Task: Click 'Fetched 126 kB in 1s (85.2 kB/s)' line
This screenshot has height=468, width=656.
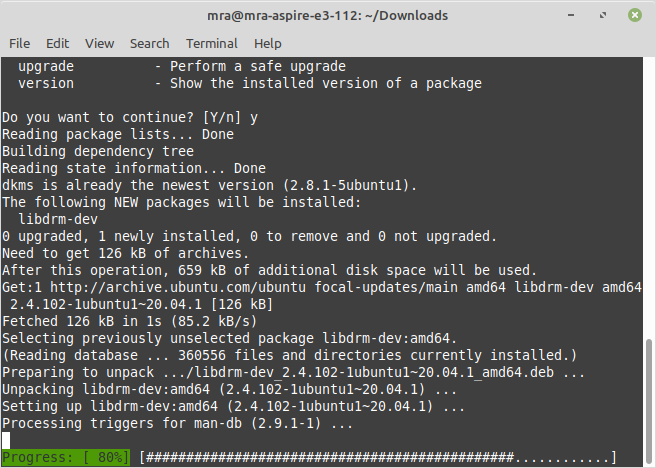Action: tap(130, 321)
